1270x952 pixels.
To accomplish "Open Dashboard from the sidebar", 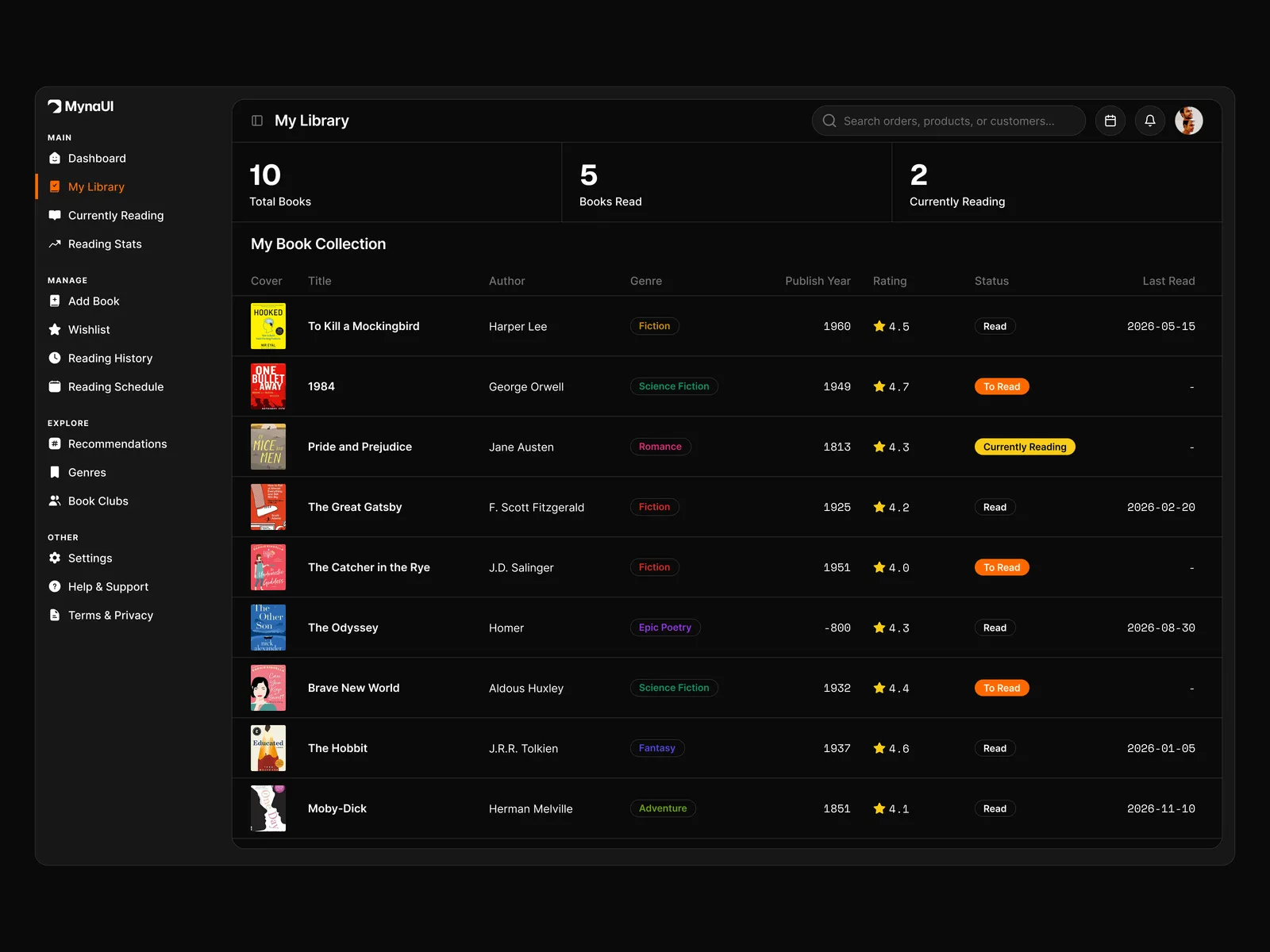I will pos(97,158).
